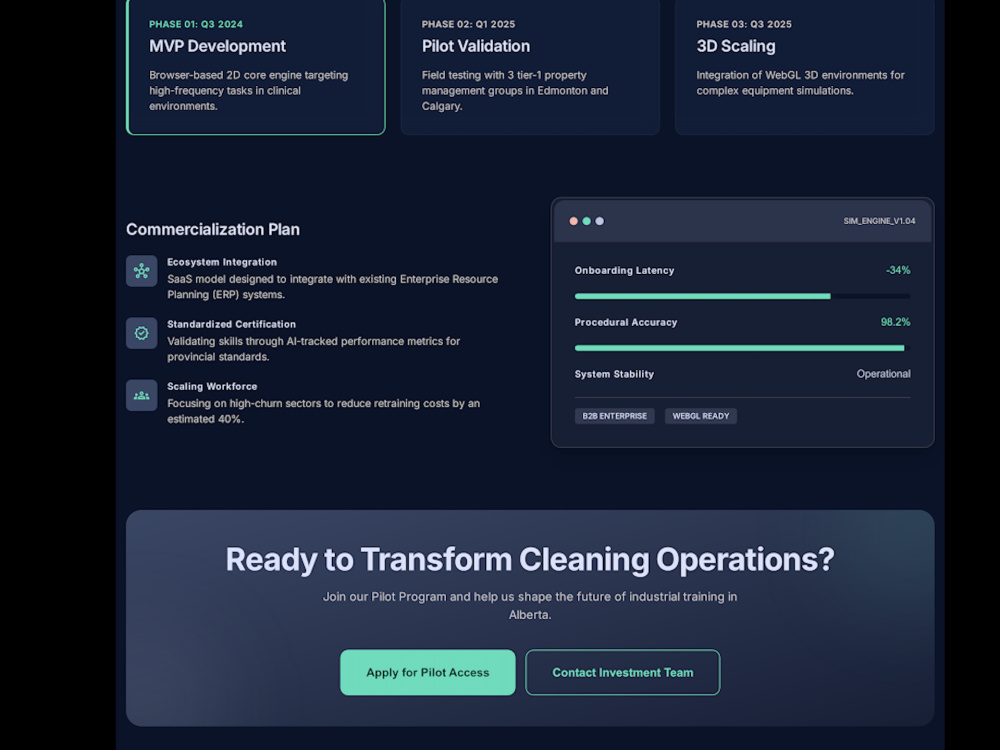Viewport: 1000px width, 750px height.
Task: Contact Investment Team button
Action: 622,672
